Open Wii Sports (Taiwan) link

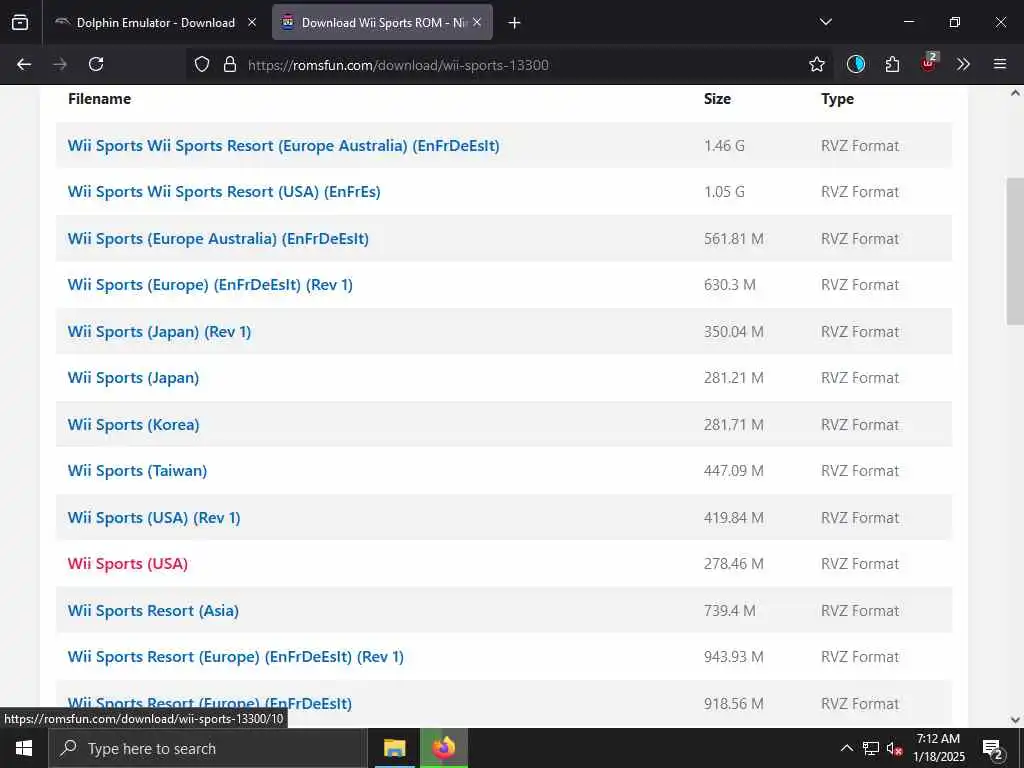[x=137, y=470]
